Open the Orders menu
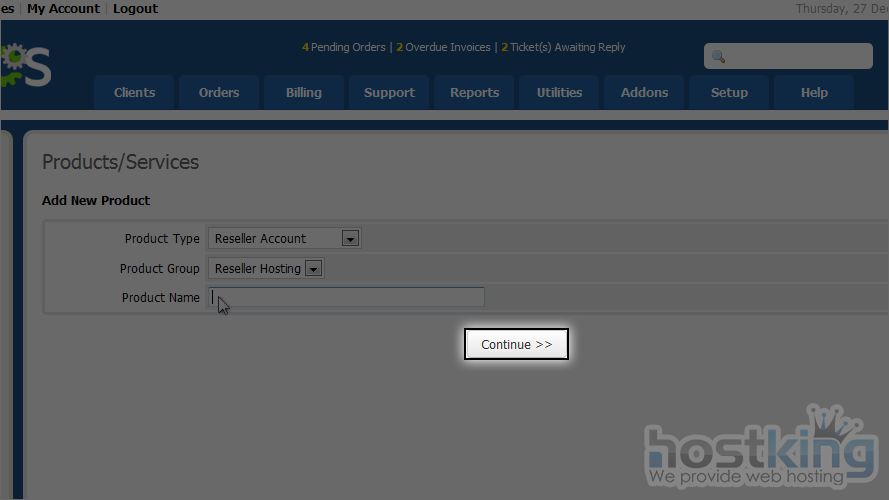Screen dimensions: 889x500 219,92
